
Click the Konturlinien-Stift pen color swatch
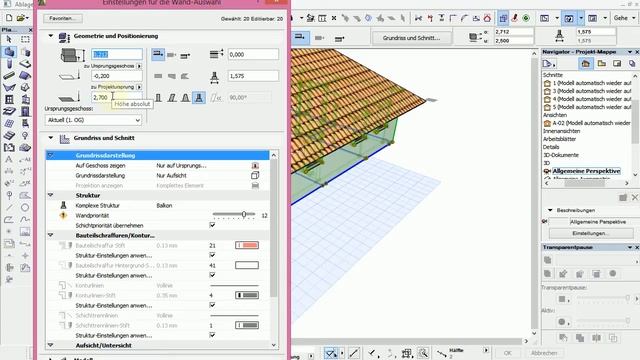click(247, 295)
